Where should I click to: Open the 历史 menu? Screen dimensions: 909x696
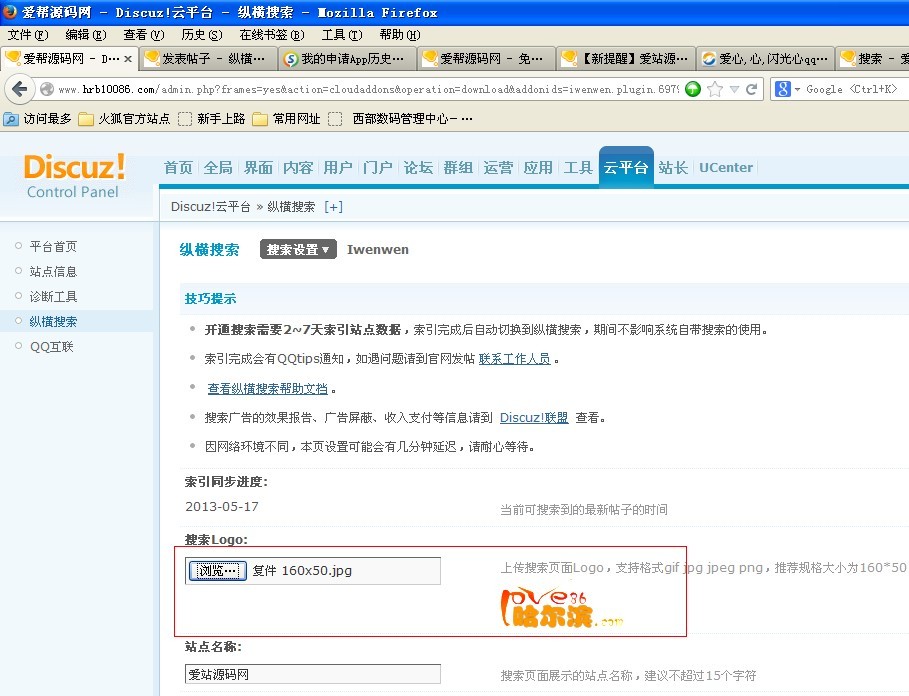(x=201, y=35)
